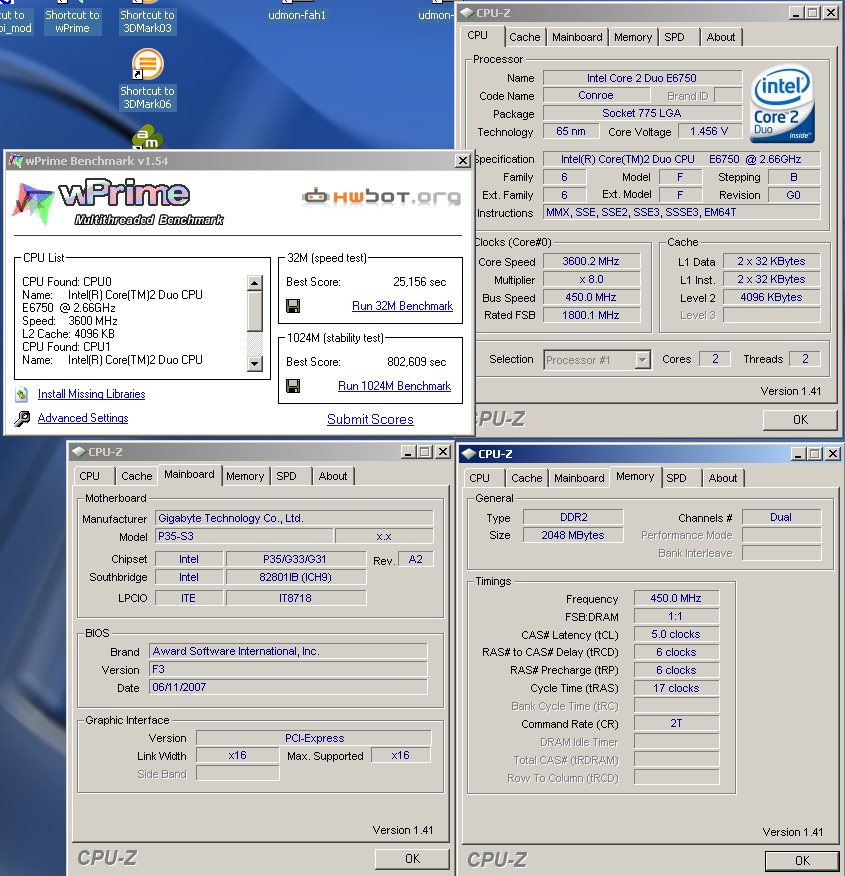Click the Install Missing Libraries icon
The height and width of the screenshot is (876, 845).
click(22, 394)
